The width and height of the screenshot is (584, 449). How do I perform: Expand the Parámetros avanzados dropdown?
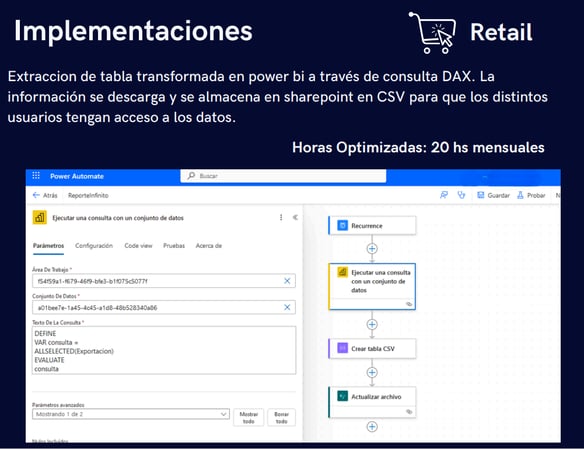click(131, 414)
